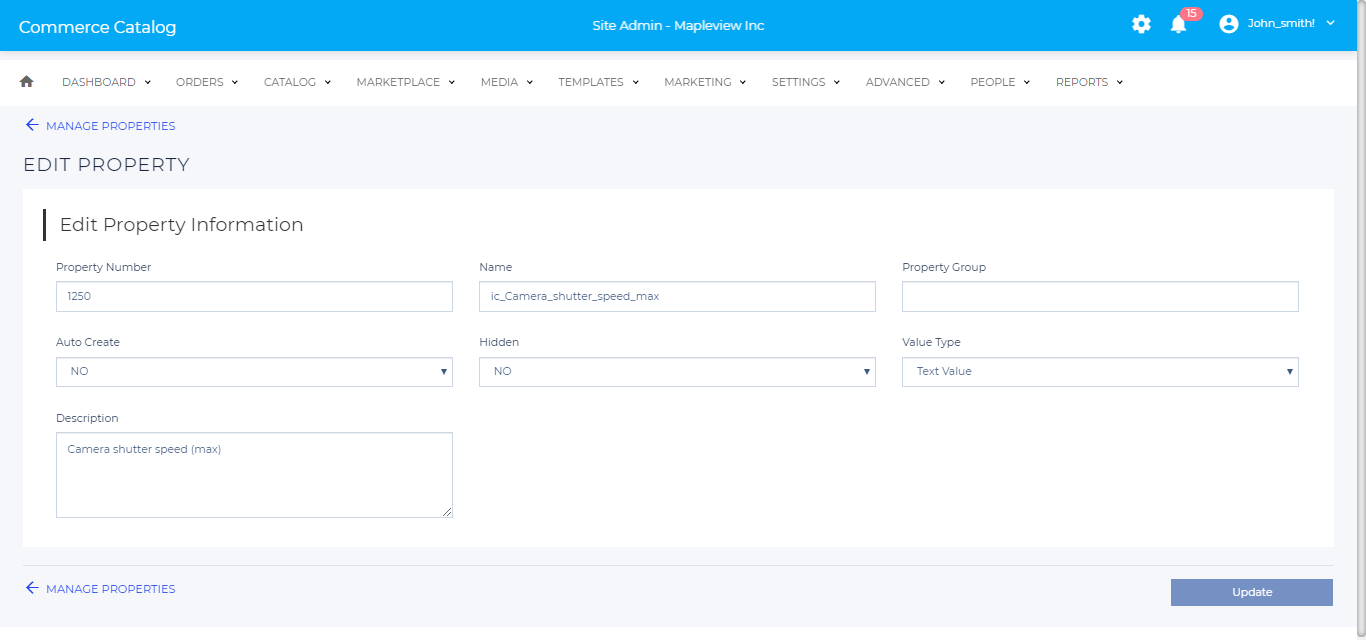Open the Catalog menu

[x=297, y=82]
